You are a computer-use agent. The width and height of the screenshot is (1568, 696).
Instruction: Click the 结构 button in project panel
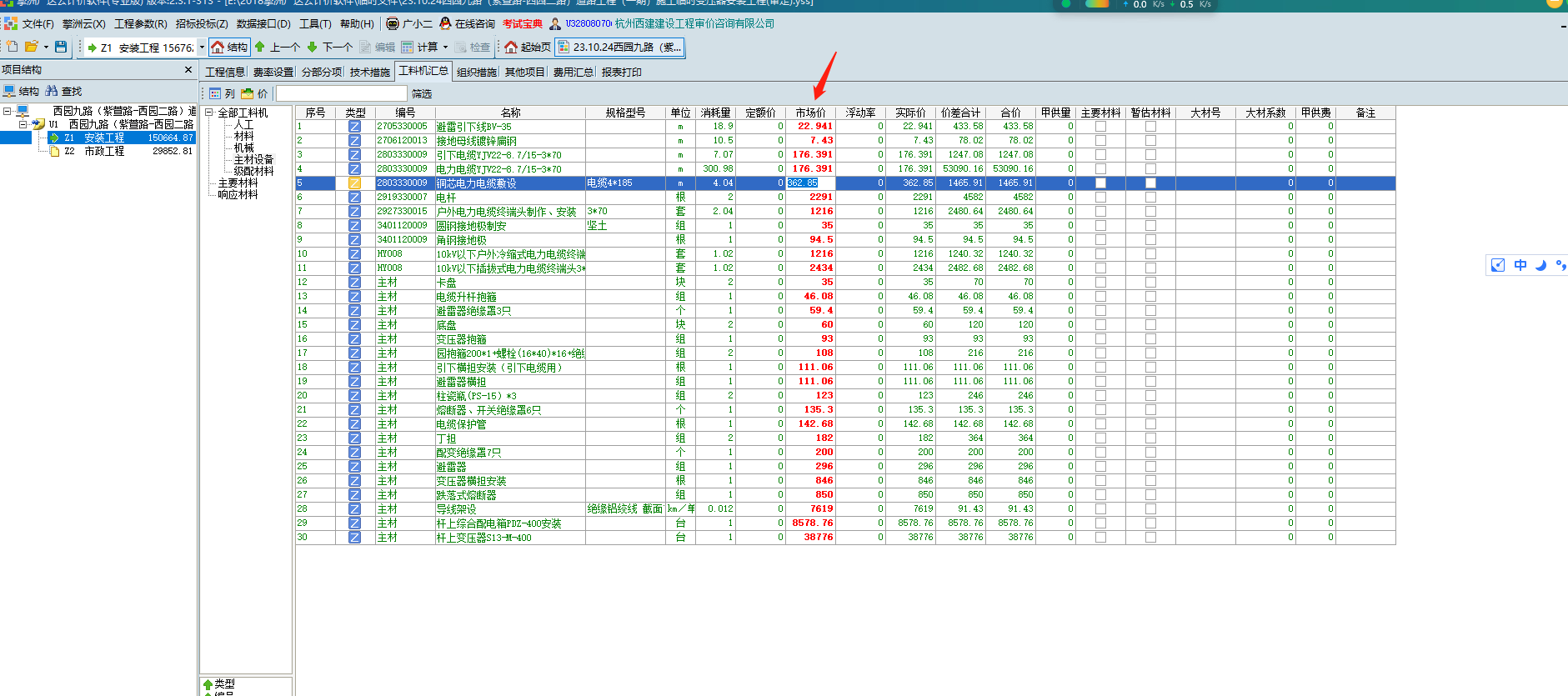21,91
